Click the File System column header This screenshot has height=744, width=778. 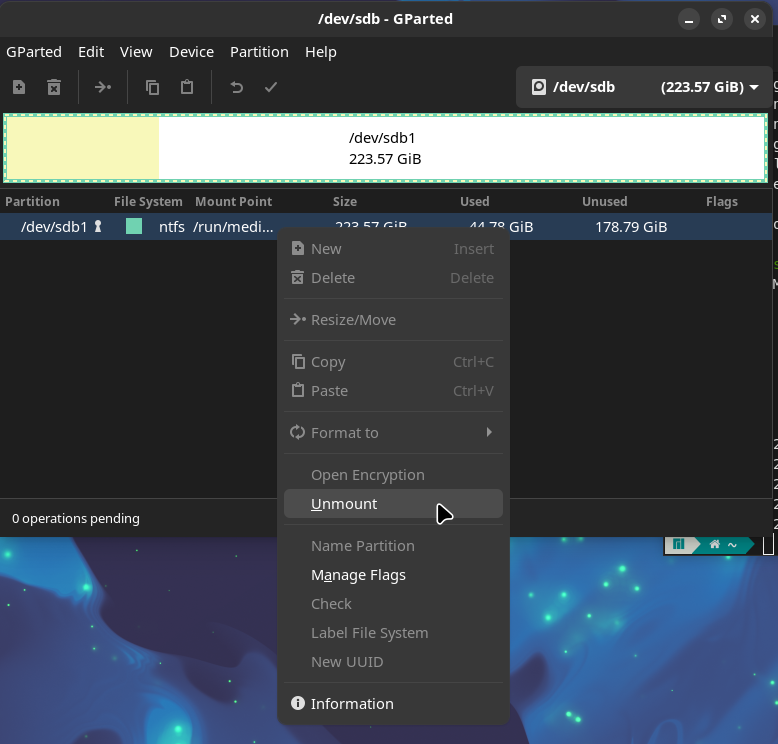(x=148, y=202)
